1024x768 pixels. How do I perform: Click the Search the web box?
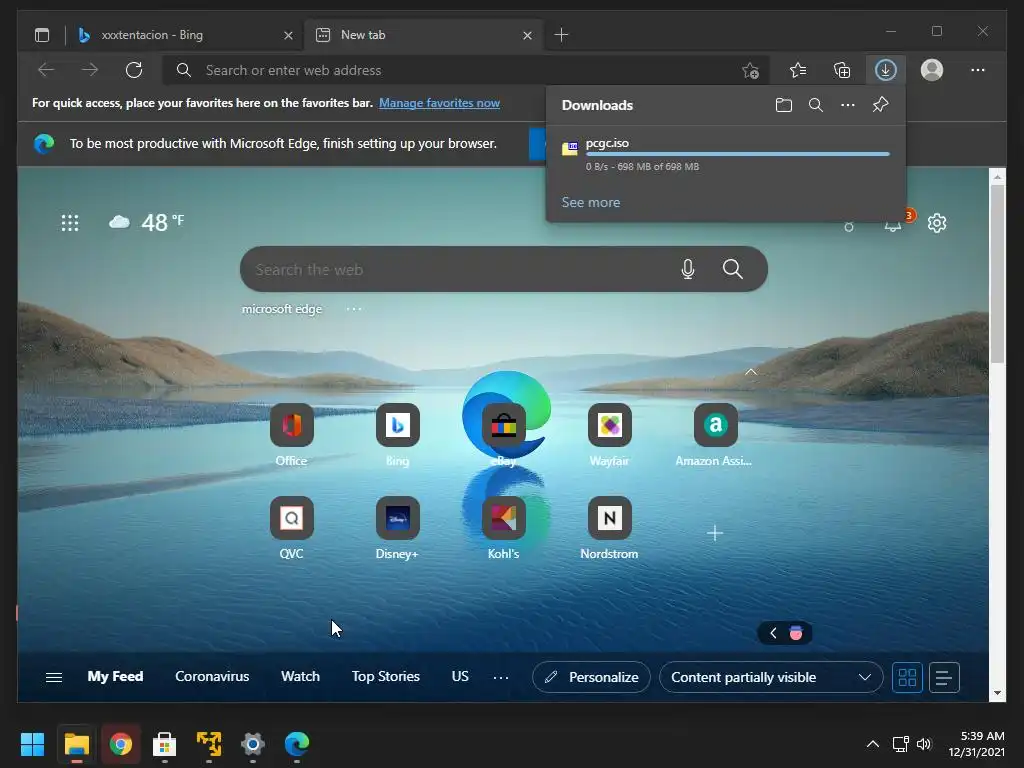point(504,269)
